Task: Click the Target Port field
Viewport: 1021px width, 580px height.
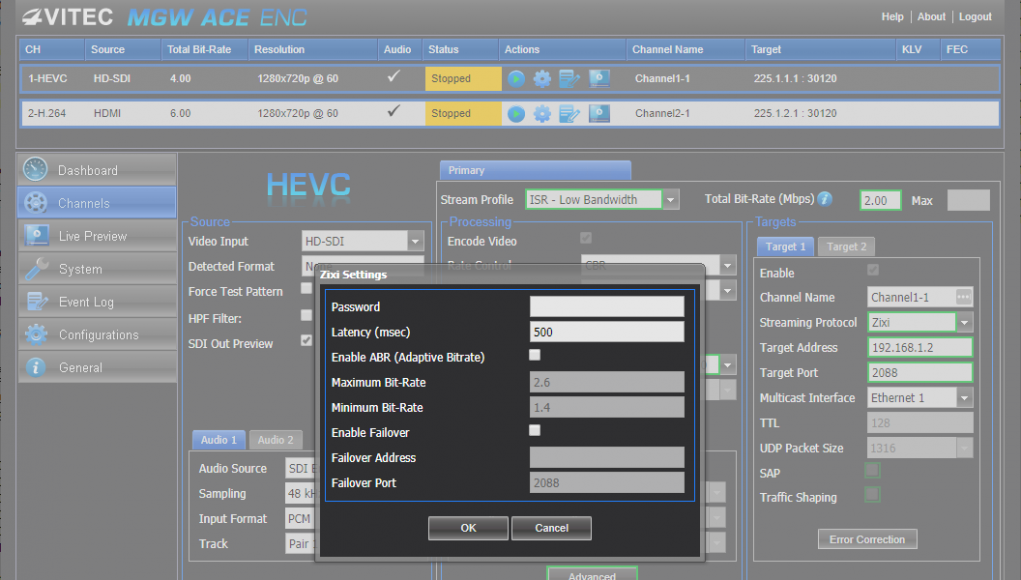Action: click(x=920, y=372)
